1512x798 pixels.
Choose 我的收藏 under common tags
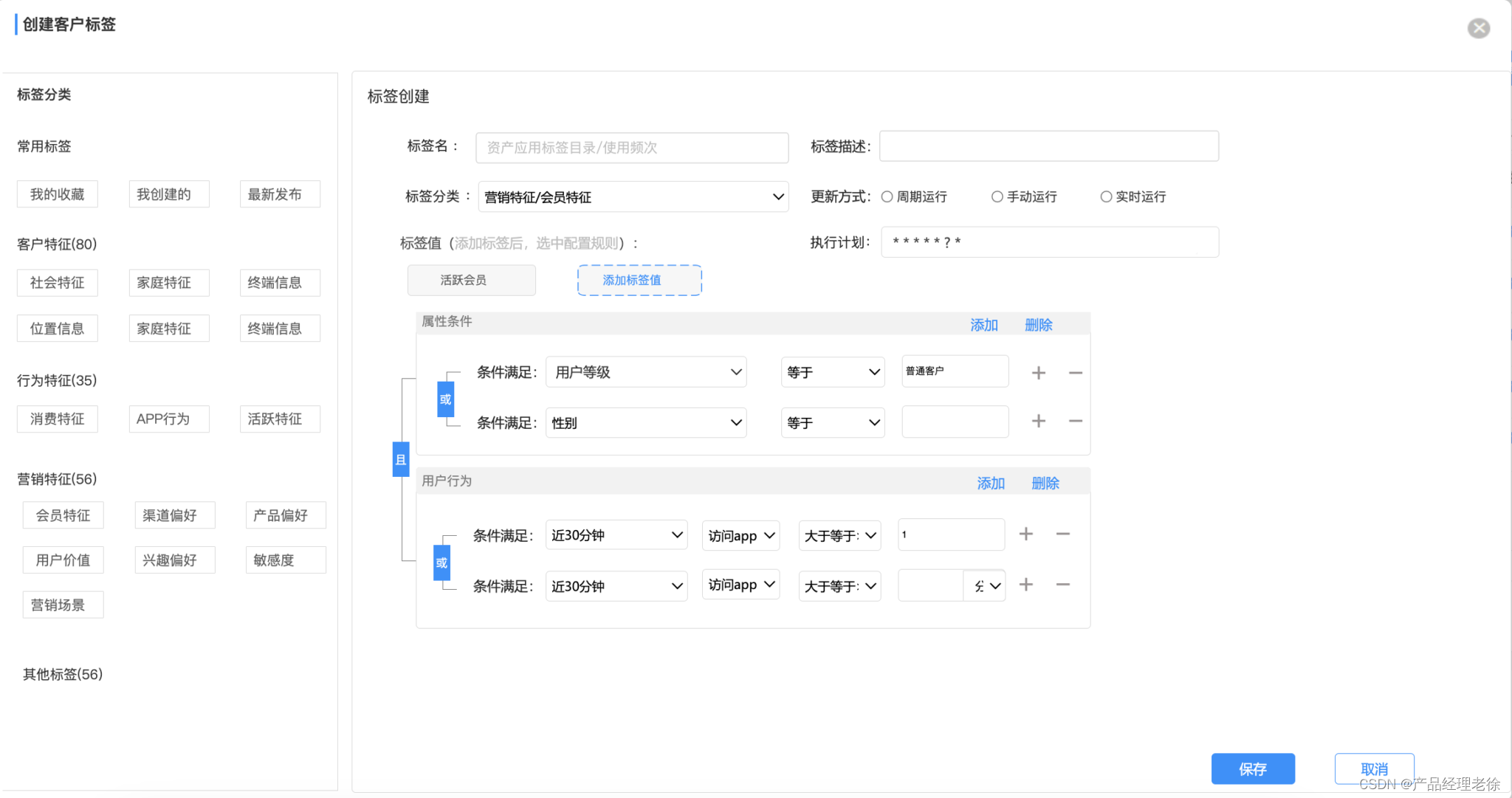click(x=58, y=194)
